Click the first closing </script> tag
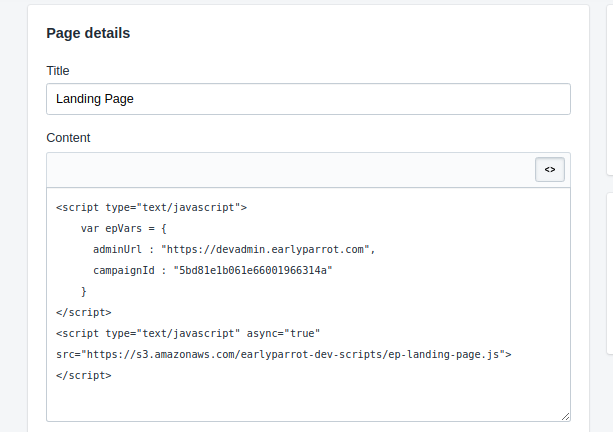 84,312
